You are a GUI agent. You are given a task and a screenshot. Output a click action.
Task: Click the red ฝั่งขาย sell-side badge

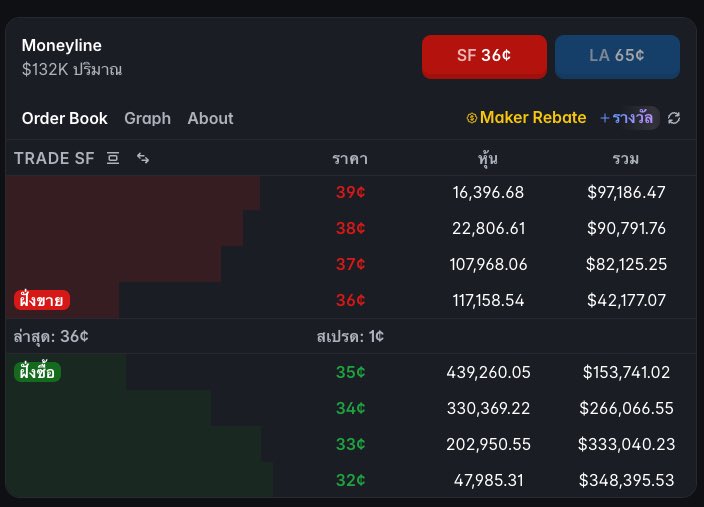pos(42,300)
